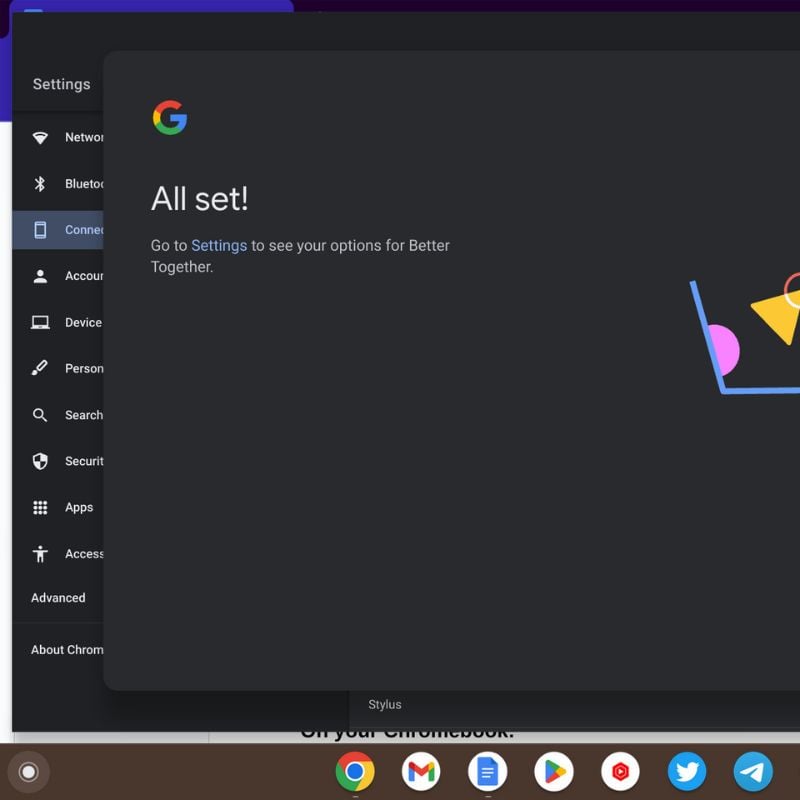Select the Connected devices phone icon
Image resolution: width=800 pixels, height=800 pixels.
click(x=40, y=230)
